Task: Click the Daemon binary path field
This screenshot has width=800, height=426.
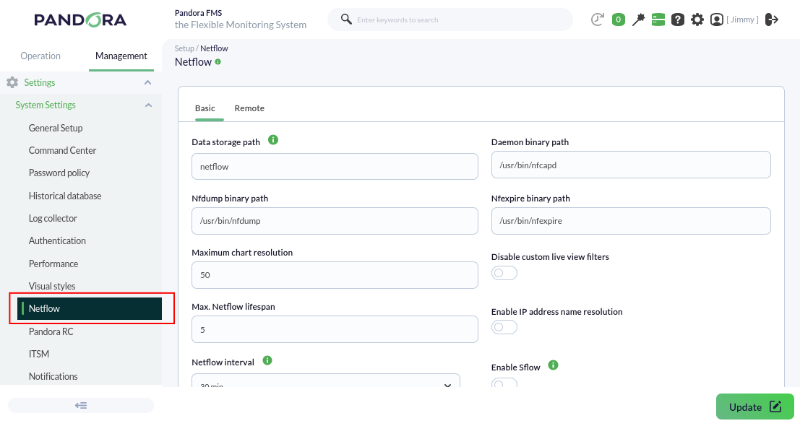Action: pyautogui.click(x=631, y=165)
